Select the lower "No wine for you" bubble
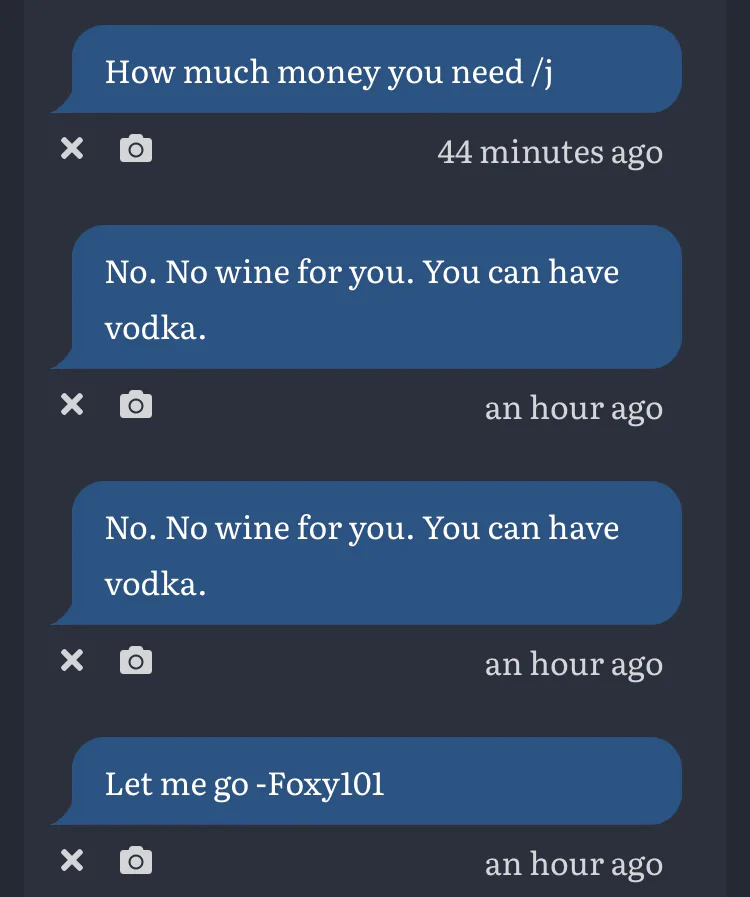Viewport: 750px width, 897px height. coord(375,554)
